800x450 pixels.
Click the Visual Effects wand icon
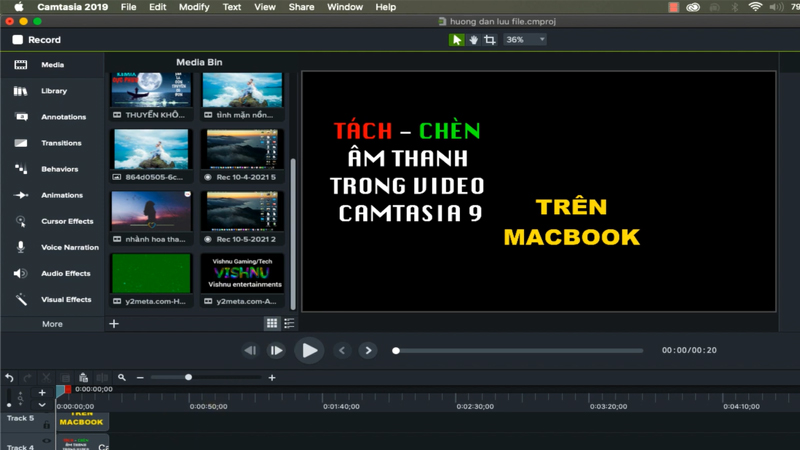(20, 299)
